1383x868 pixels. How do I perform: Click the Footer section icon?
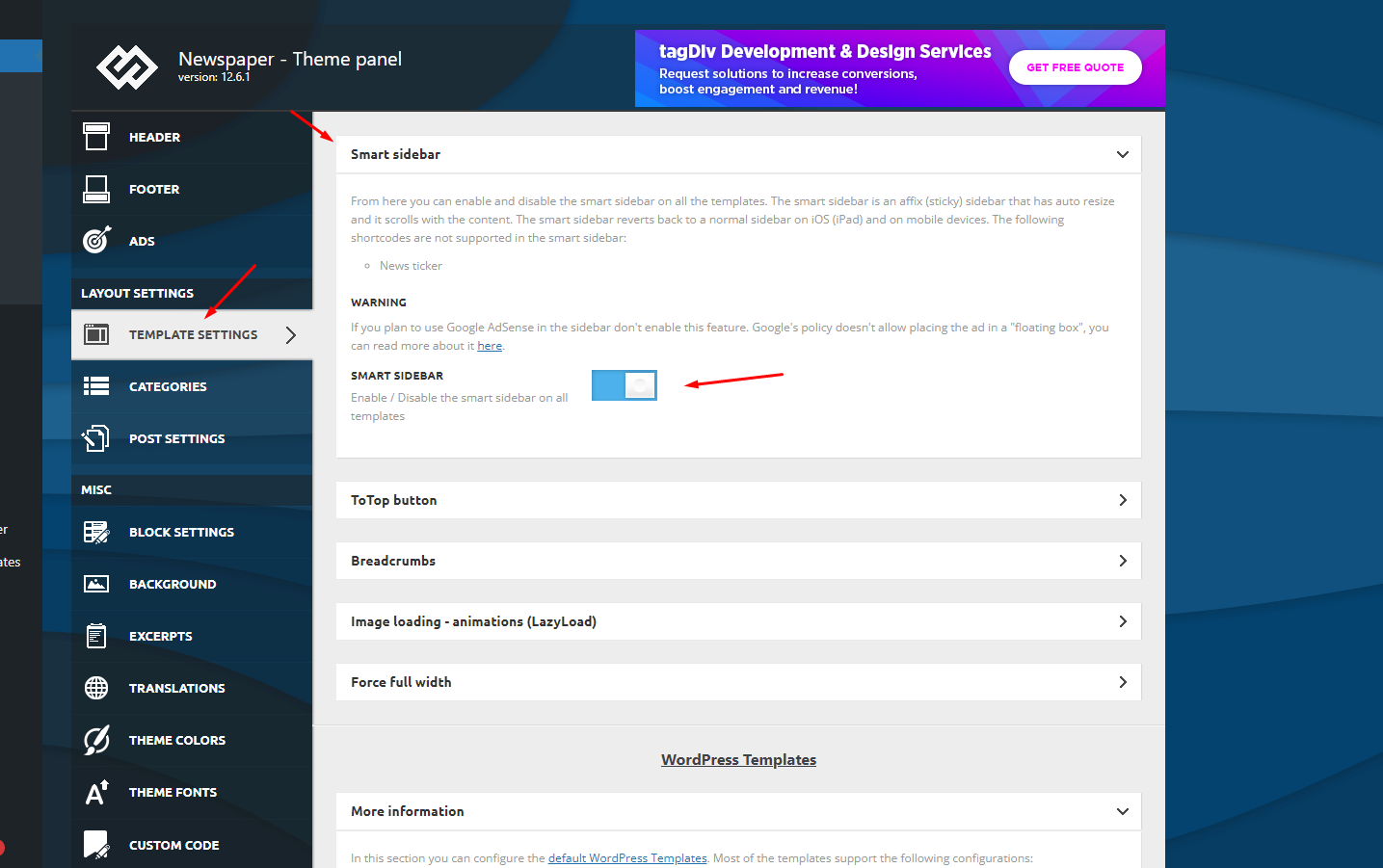[96, 189]
